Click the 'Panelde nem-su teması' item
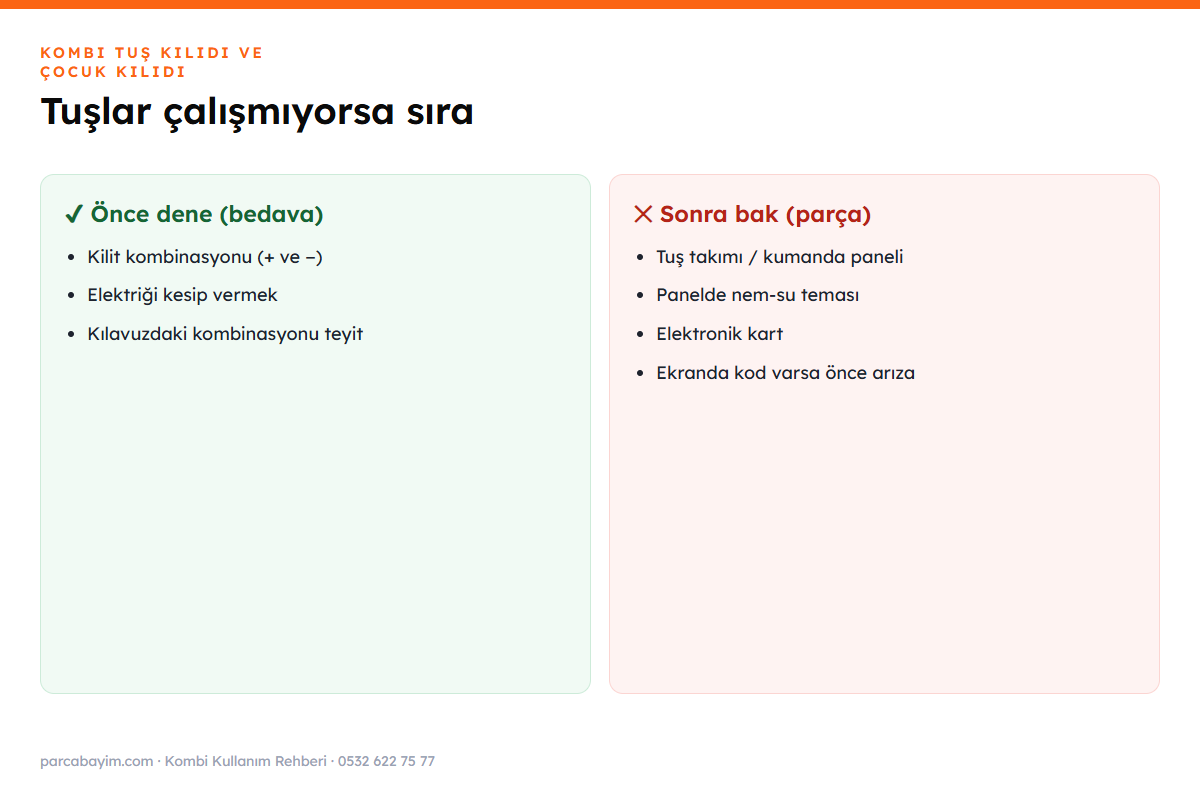This screenshot has height=800, width=1200. [758, 295]
